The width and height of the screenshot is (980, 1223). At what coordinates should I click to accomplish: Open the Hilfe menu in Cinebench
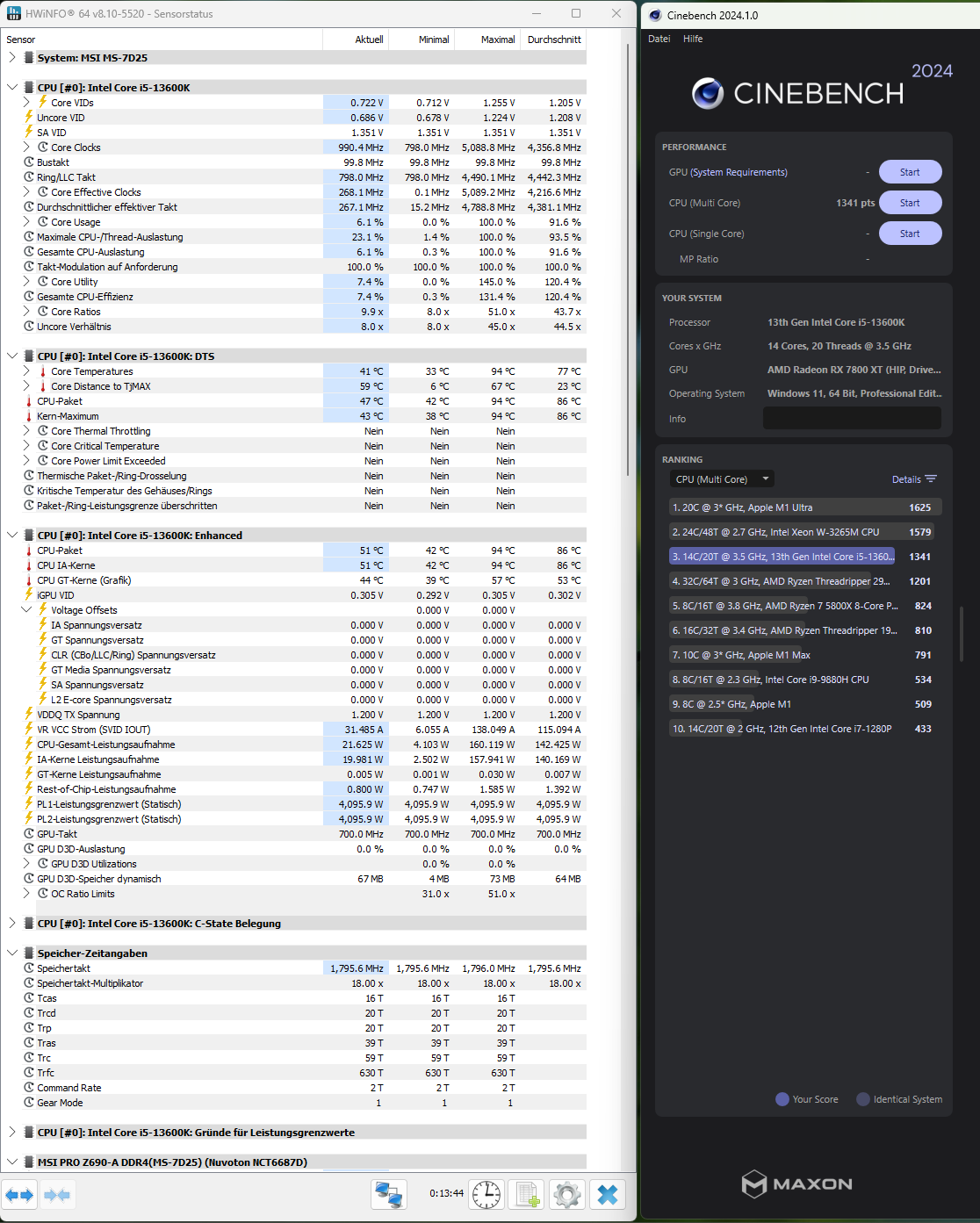click(693, 39)
